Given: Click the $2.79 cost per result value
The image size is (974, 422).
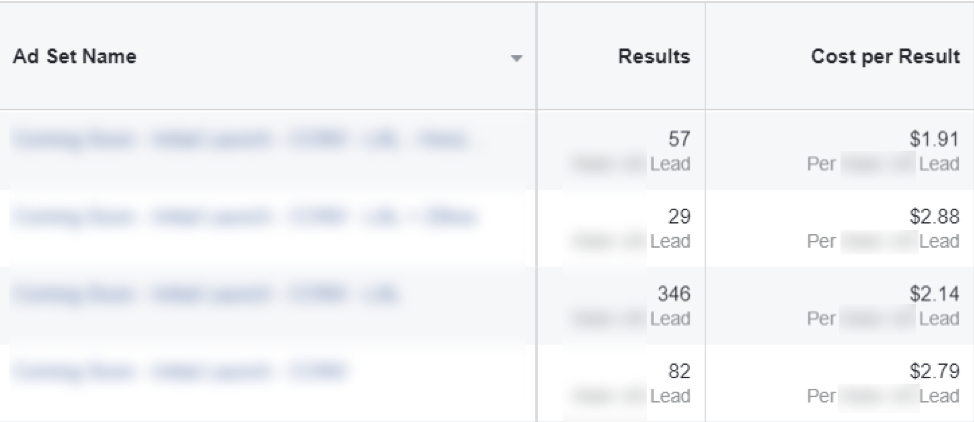Looking at the screenshot, I should (934, 371).
